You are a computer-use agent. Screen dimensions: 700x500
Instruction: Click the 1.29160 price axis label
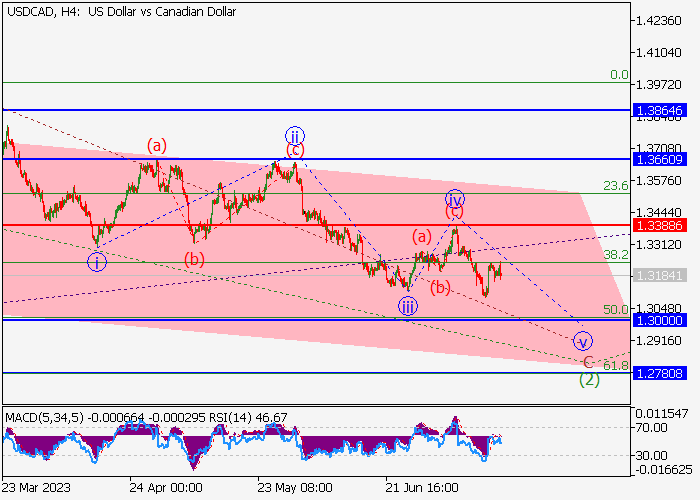[x=659, y=341]
